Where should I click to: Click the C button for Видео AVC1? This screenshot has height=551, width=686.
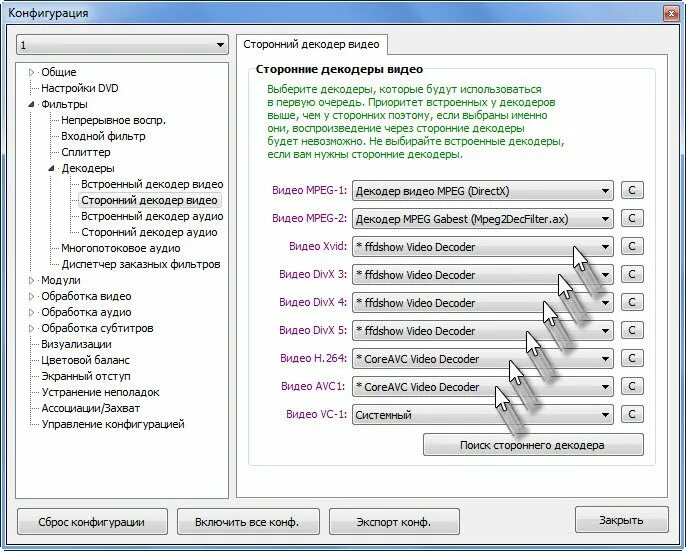click(632, 386)
